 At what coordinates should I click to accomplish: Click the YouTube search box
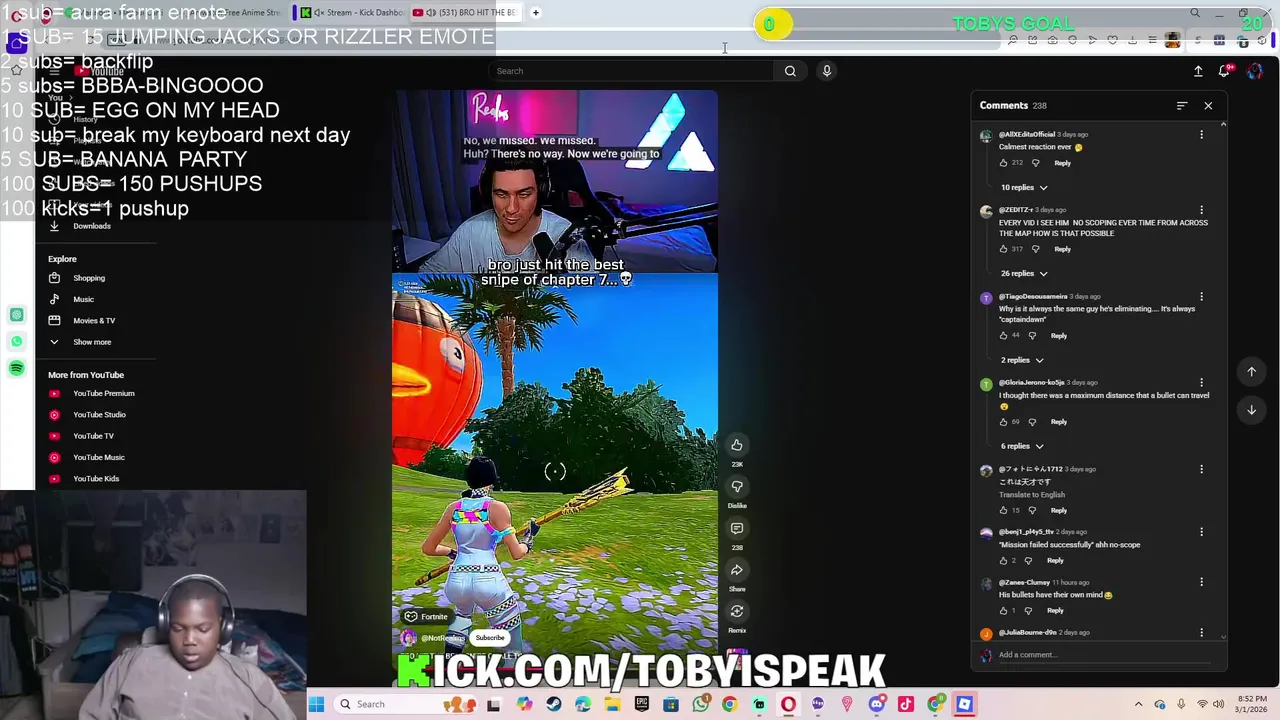point(634,71)
